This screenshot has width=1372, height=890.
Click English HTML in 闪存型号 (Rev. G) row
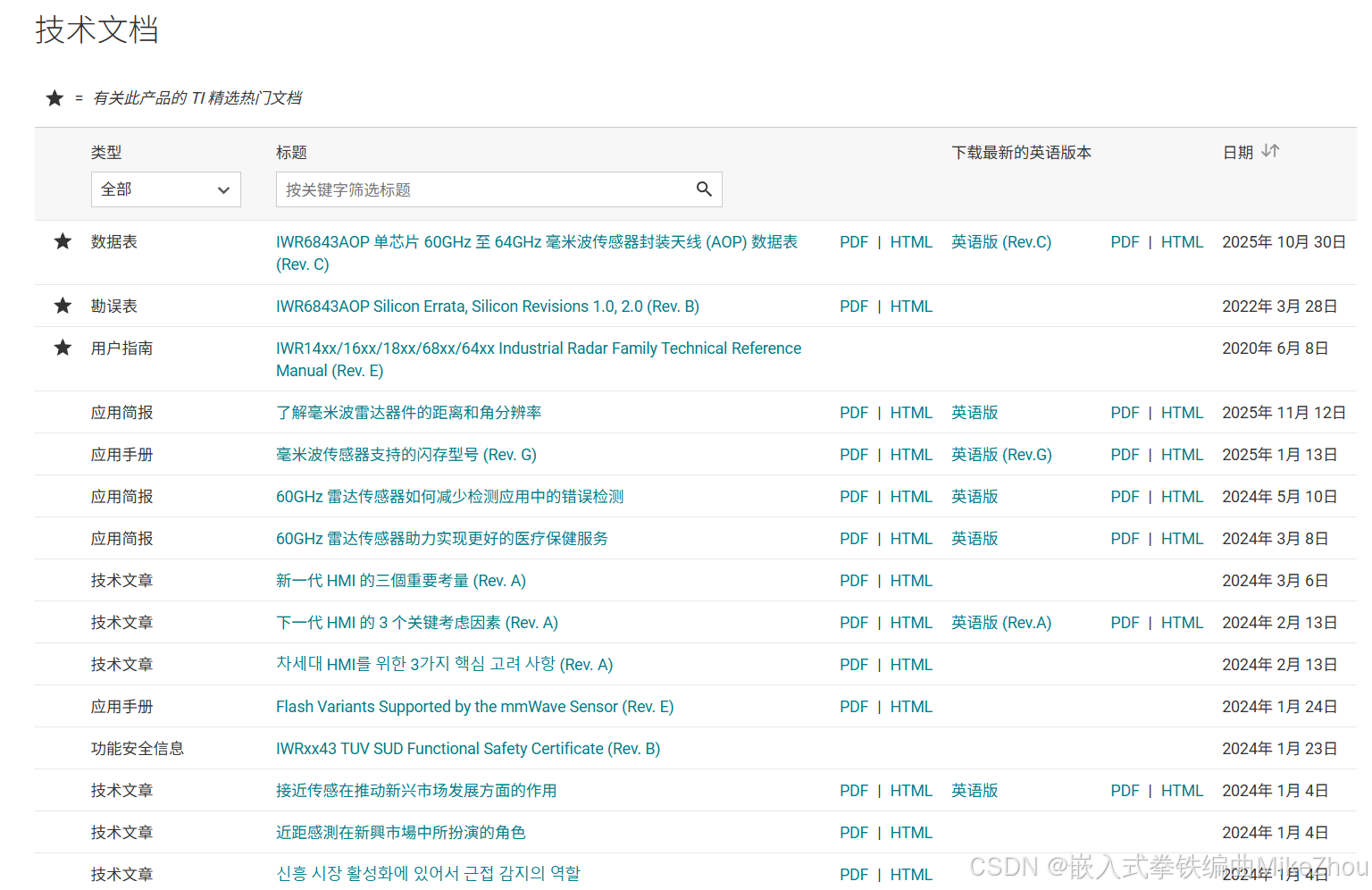click(x=1183, y=455)
